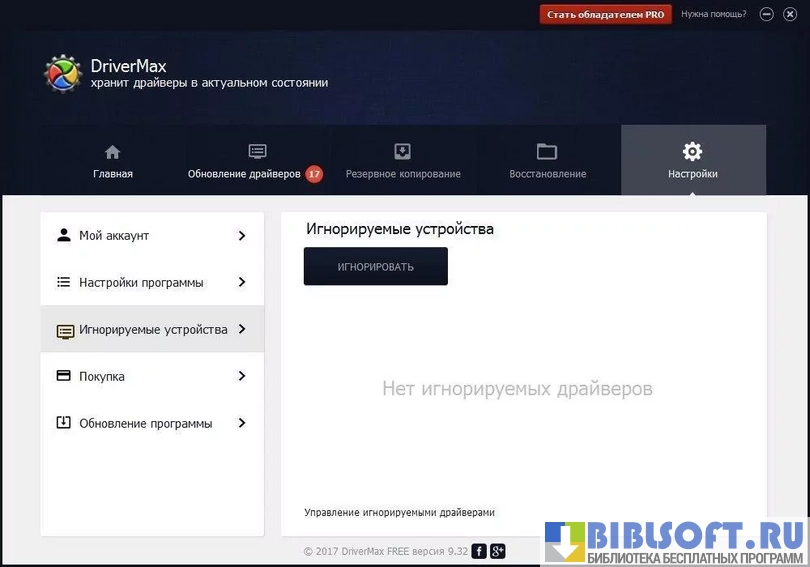Expand the Покупка chevron arrow
This screenshot has width=810, height=567.
pos(242,377)
